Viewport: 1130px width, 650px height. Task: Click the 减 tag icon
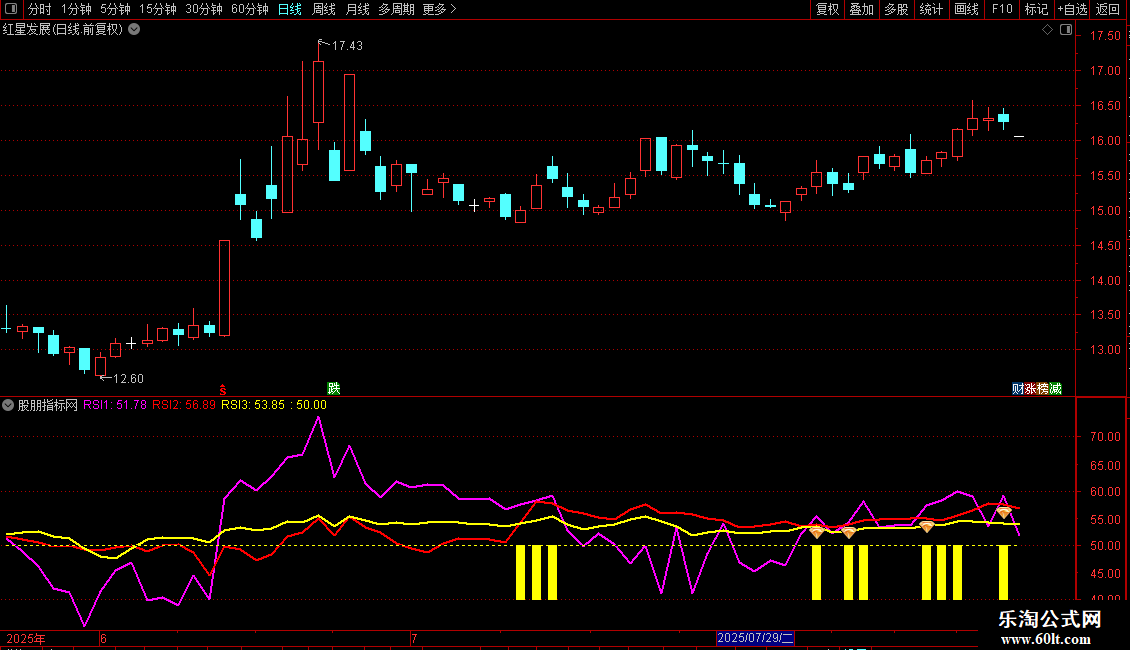(1056, 388)
